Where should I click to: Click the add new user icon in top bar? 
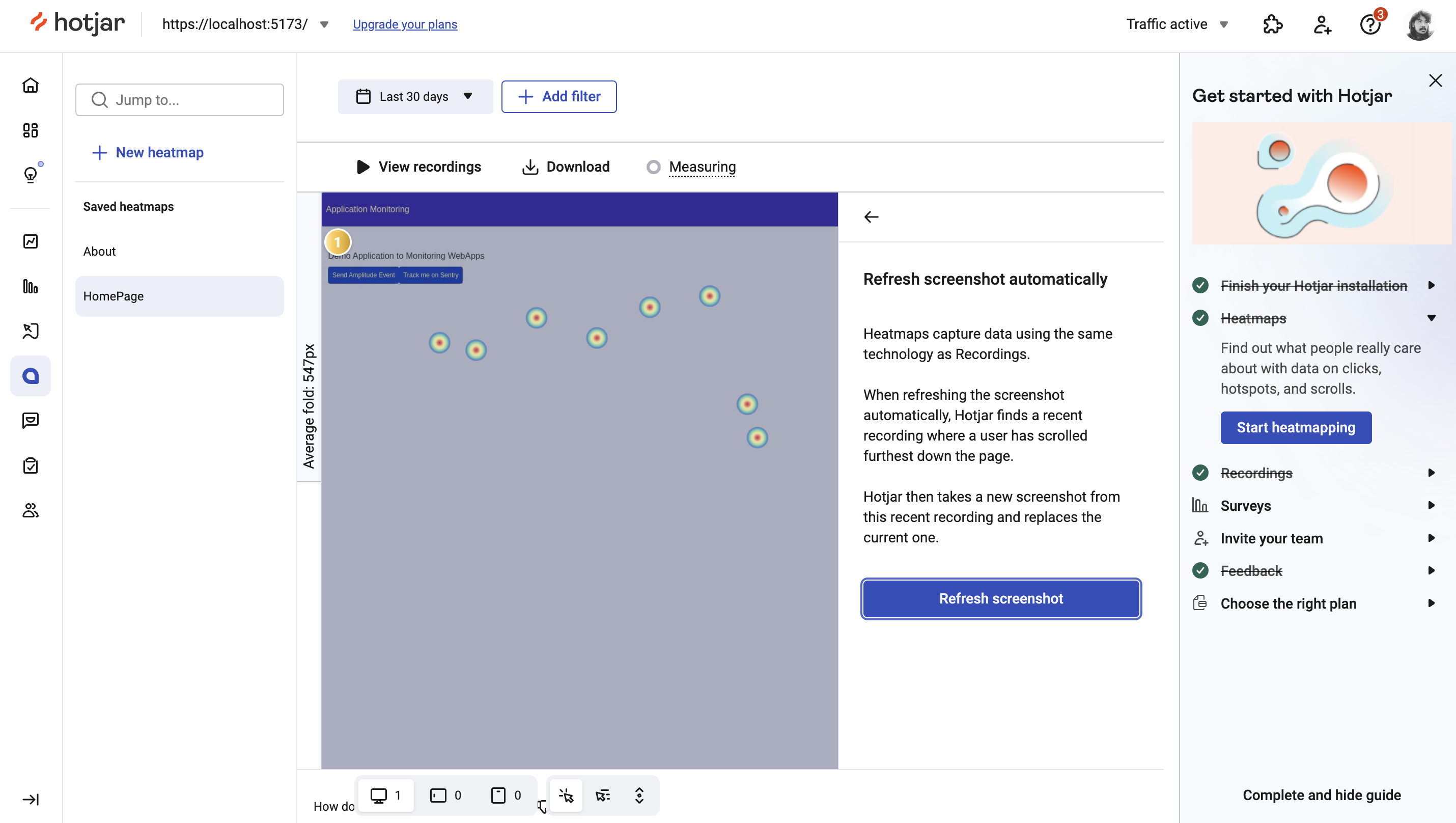click(1322, 24)
